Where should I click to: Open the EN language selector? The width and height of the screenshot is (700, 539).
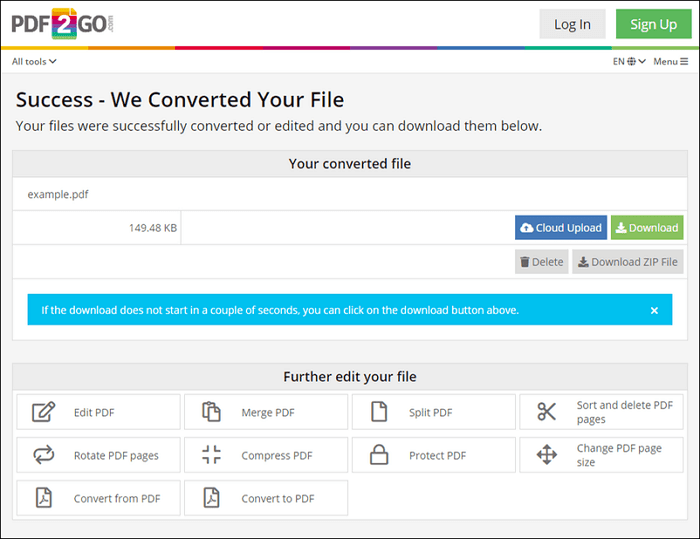(625, 62)
